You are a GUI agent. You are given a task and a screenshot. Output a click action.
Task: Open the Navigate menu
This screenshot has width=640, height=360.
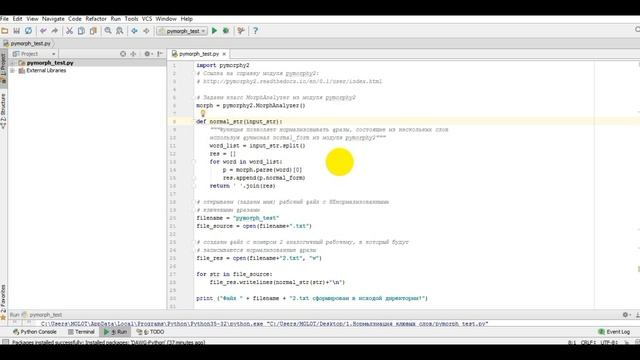pos(53,19)
